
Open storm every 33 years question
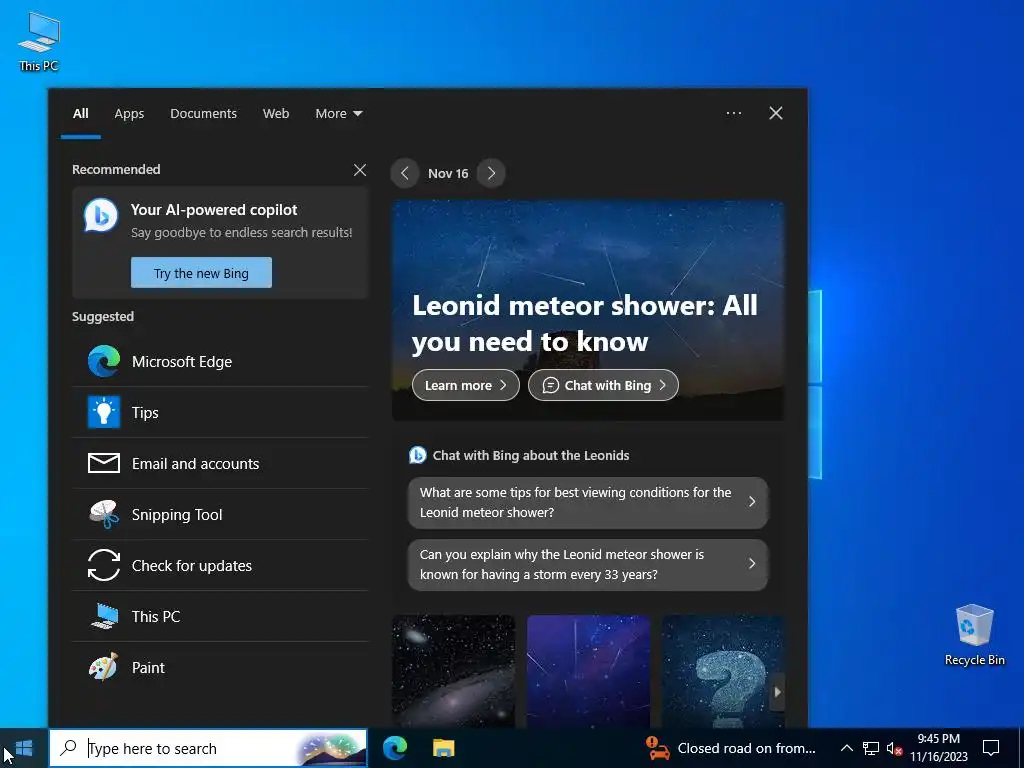click(x=588, y=564)
